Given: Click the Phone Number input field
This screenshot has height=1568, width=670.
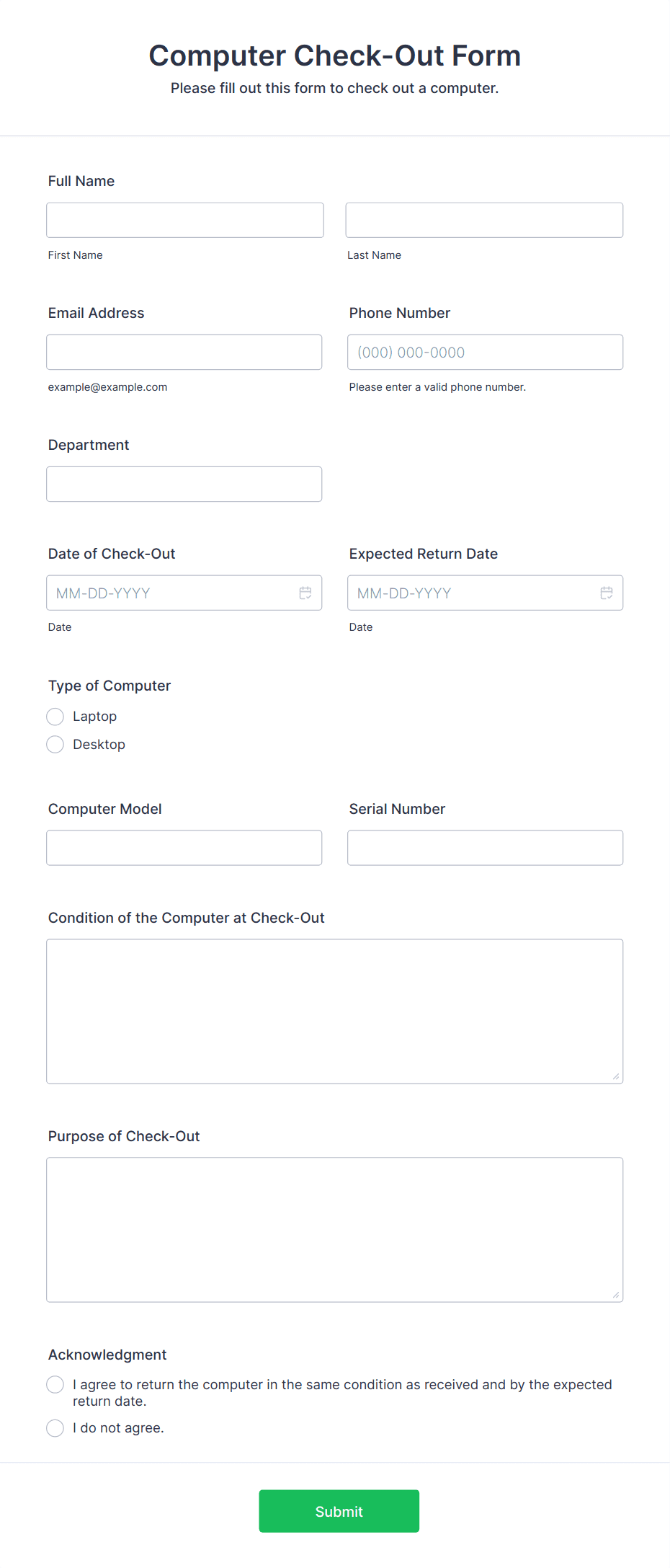Looking at the screenshot, I should 484,352.
